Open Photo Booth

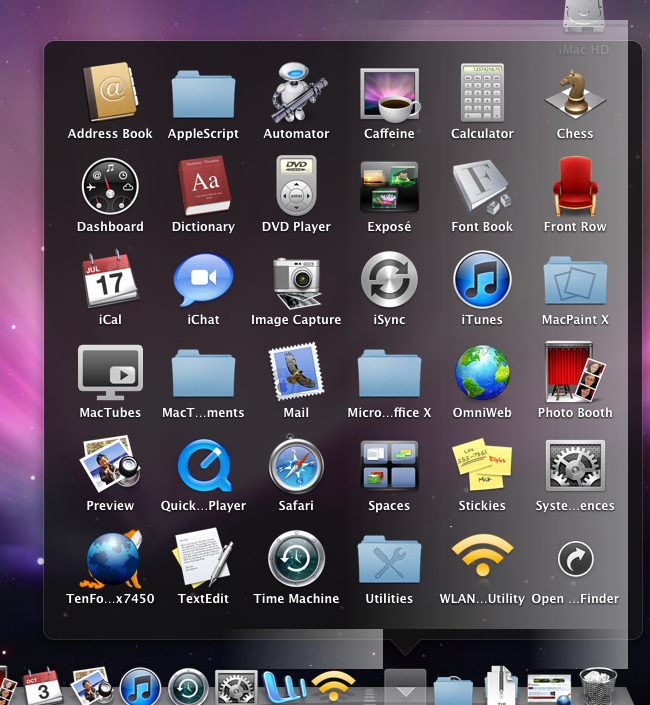[575, 372]
